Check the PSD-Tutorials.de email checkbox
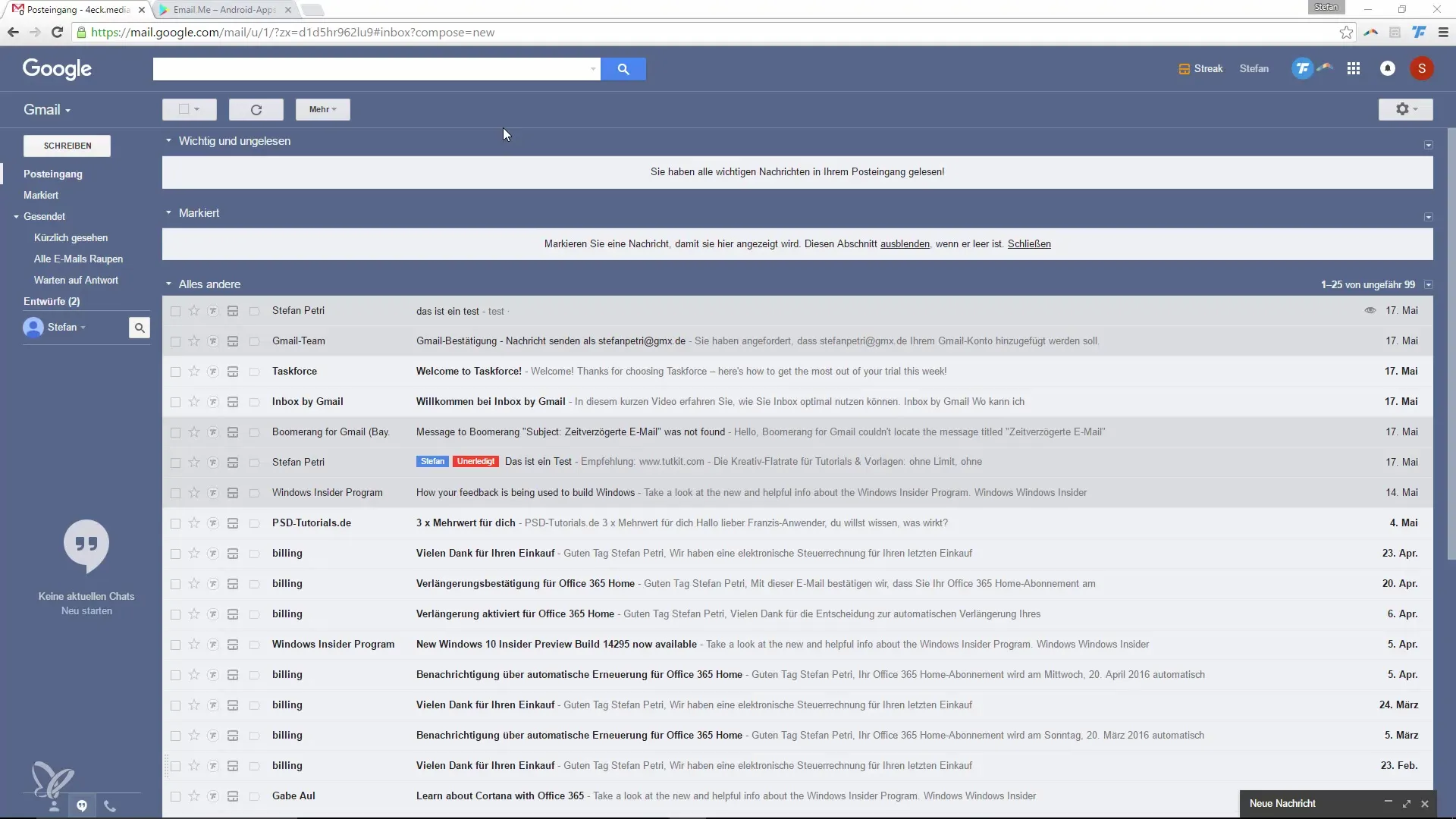This screenshot has width=1456, height=819. click(175, 523)
